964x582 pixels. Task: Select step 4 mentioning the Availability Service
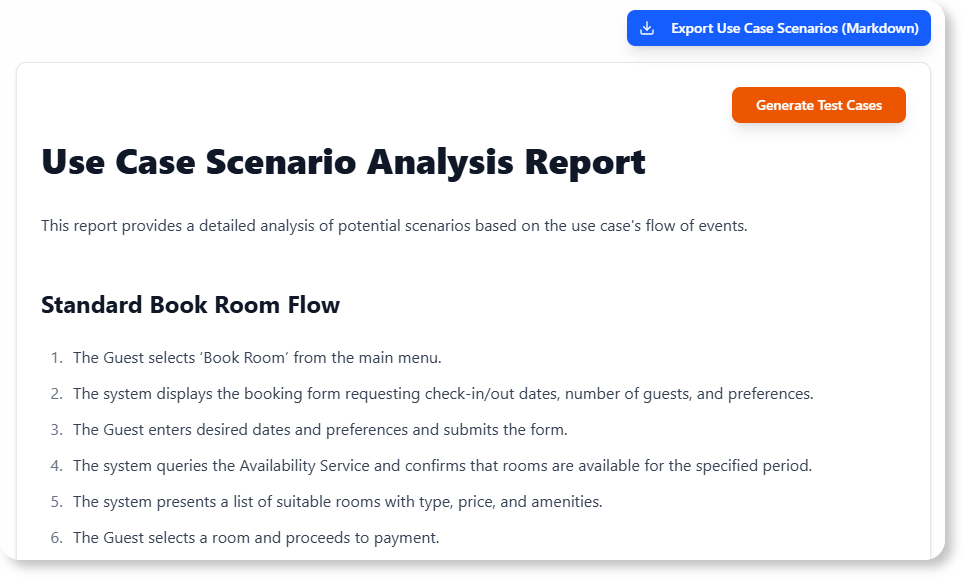(442, 465)
